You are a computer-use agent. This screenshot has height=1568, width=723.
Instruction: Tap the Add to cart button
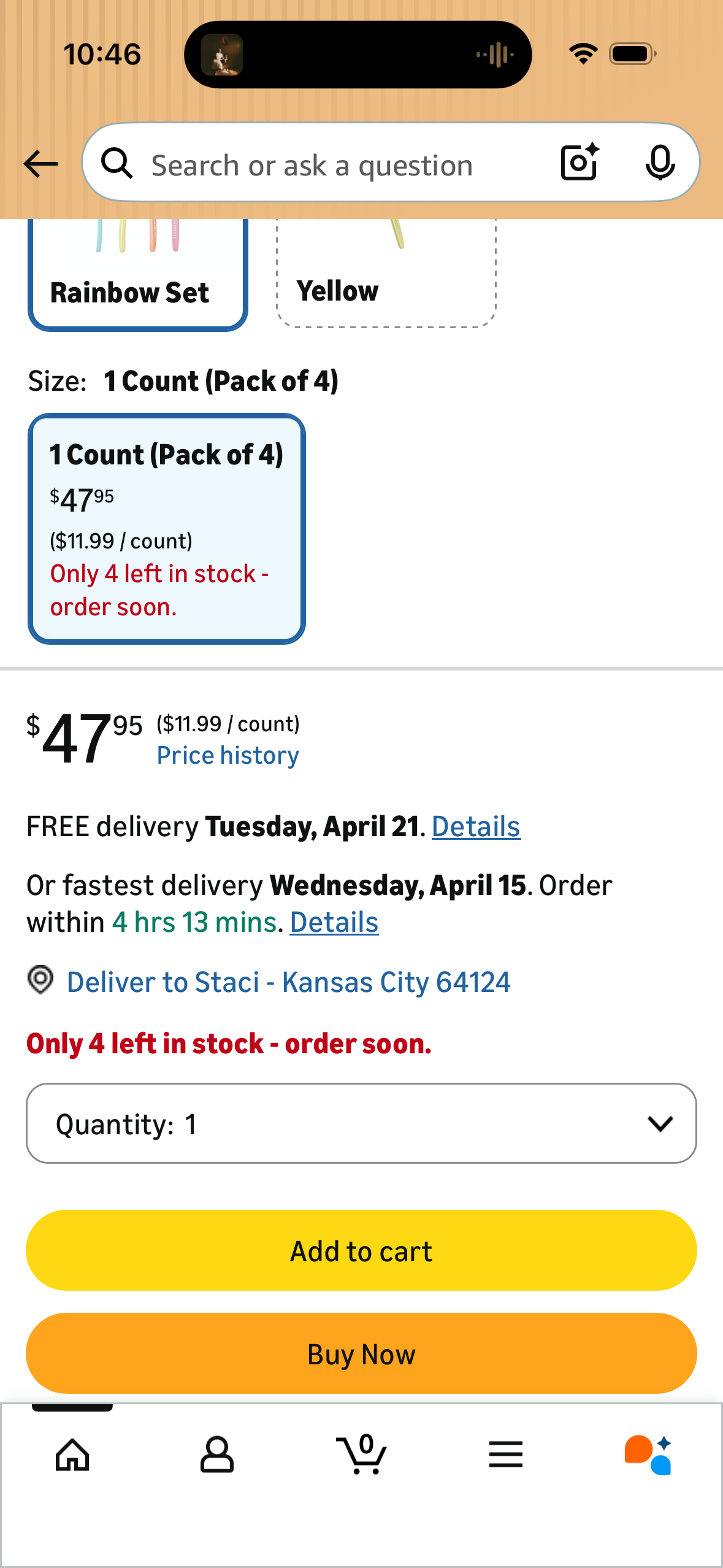point(361,1250)
